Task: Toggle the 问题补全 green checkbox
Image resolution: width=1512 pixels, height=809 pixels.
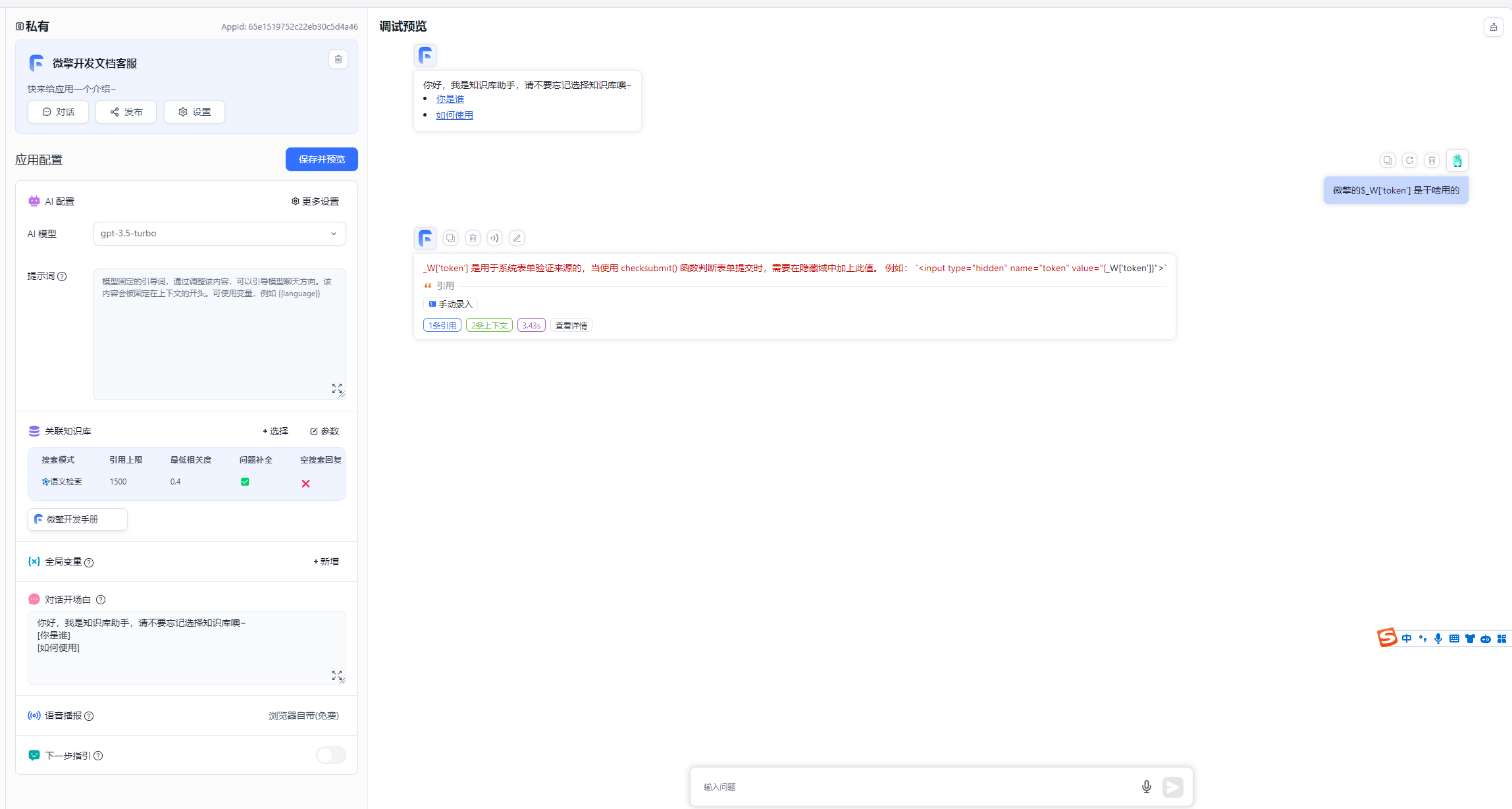Action: coord(245,482)
